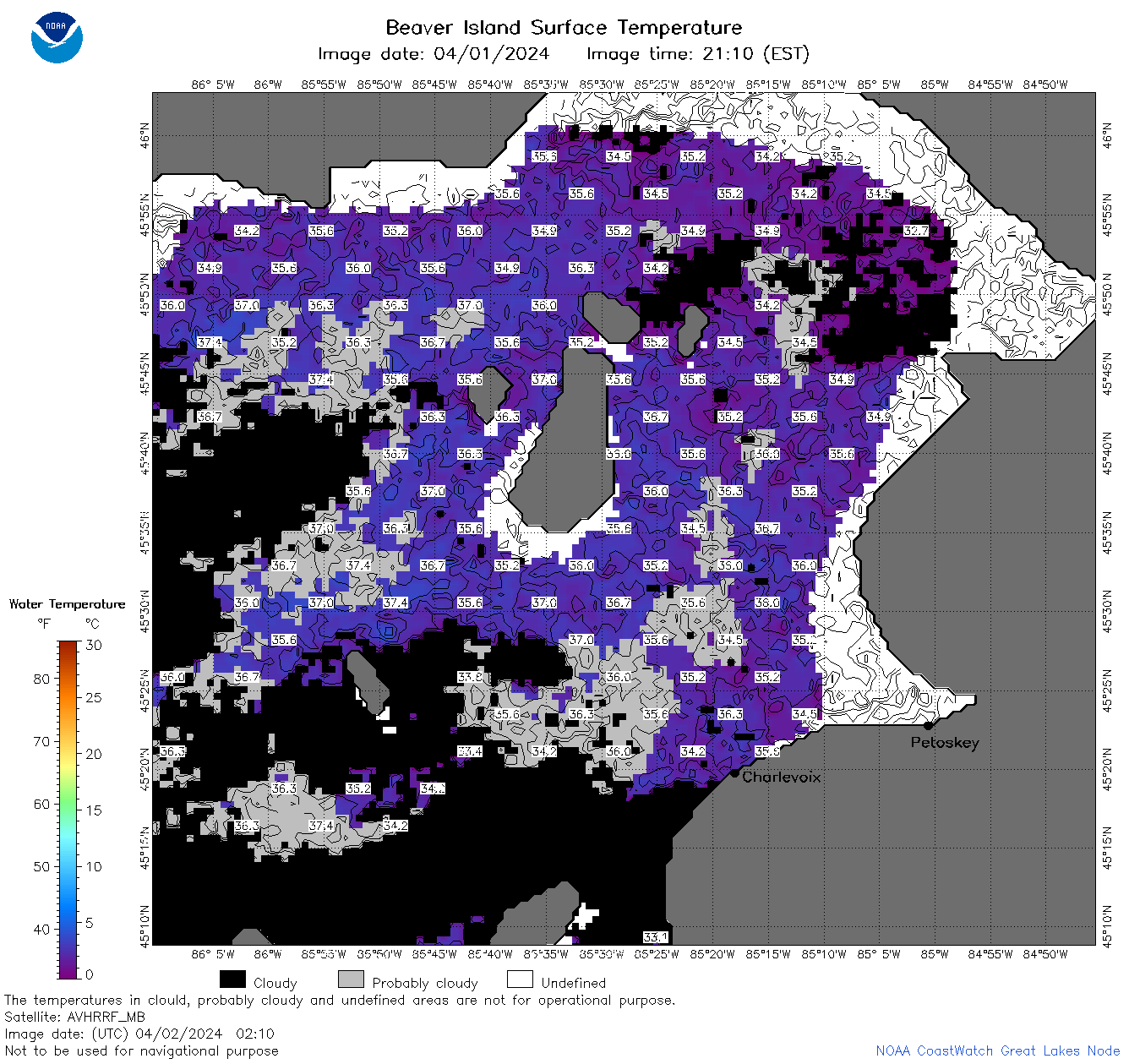Click the Petoskey city marker dot

pyautogui.click(x=928, y=725)
